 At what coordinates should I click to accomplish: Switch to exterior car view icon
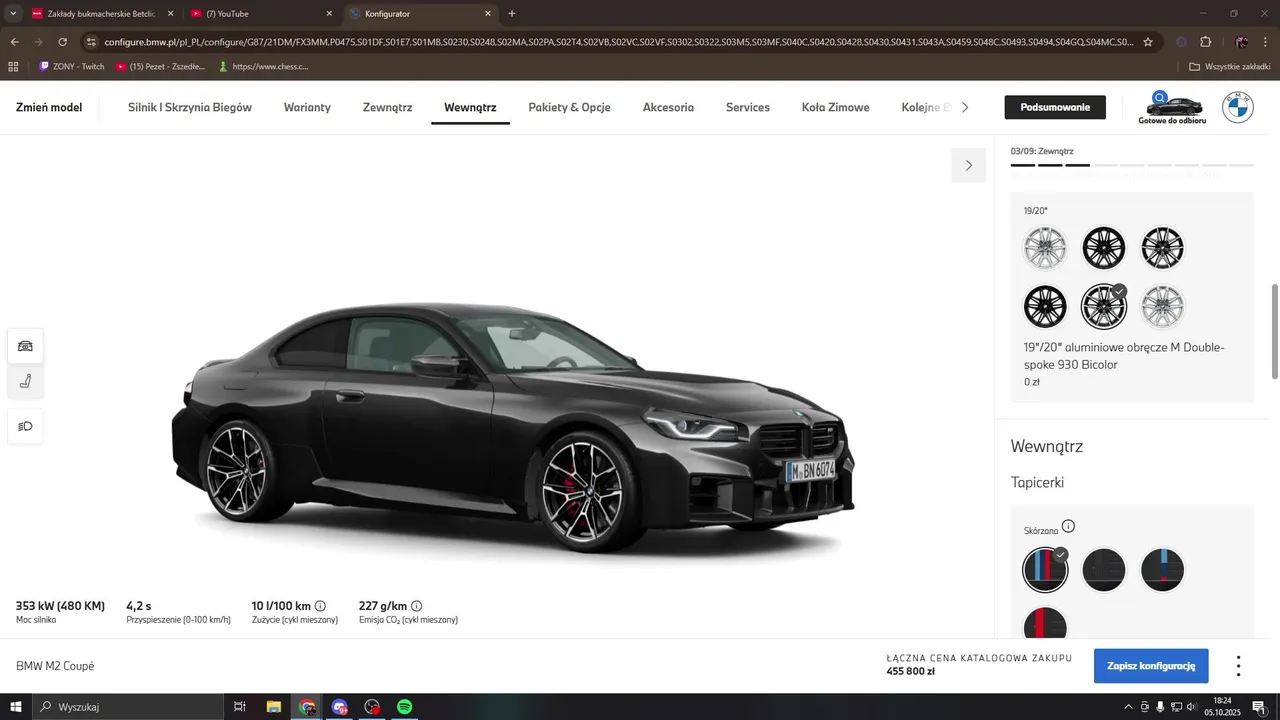click(25, 346)
